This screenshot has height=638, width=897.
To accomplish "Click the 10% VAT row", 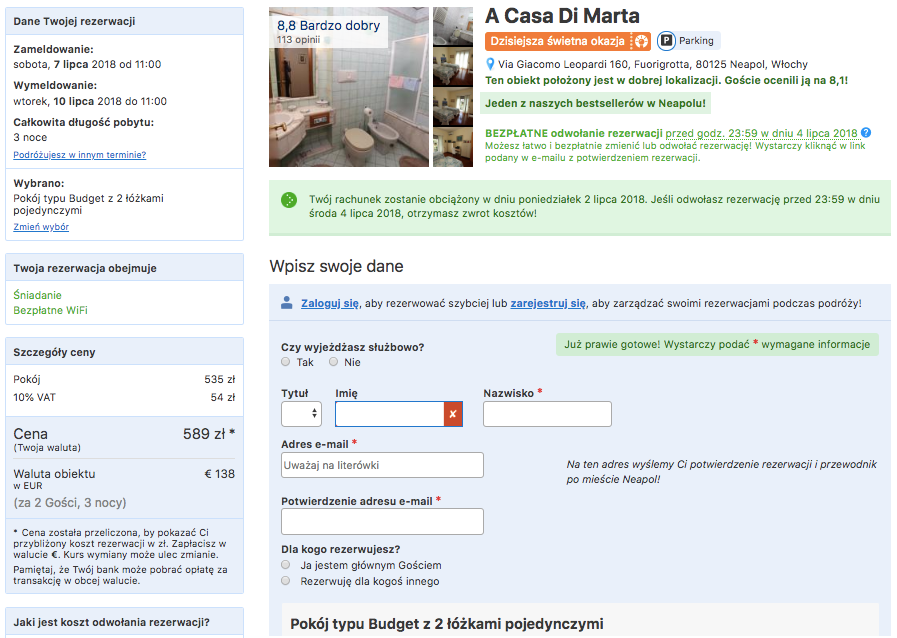I will [x=124, y=397].
